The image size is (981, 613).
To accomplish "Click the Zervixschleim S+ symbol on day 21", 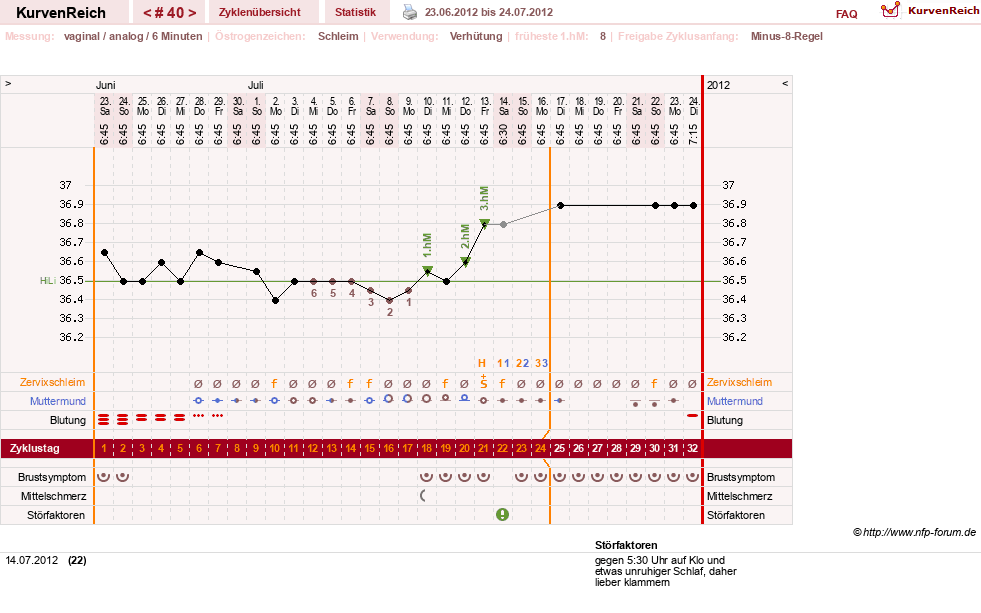I will [x=484, y=382].
